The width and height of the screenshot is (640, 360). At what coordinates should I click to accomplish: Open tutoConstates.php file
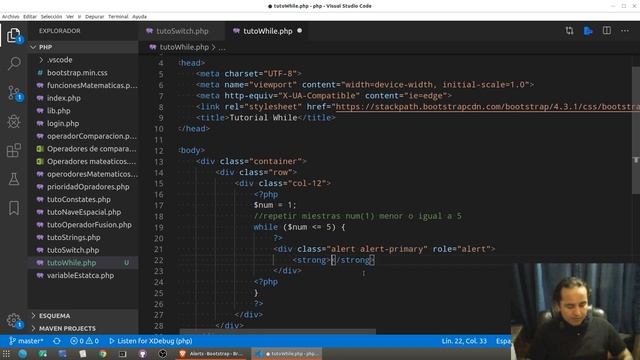coord(83,199)
